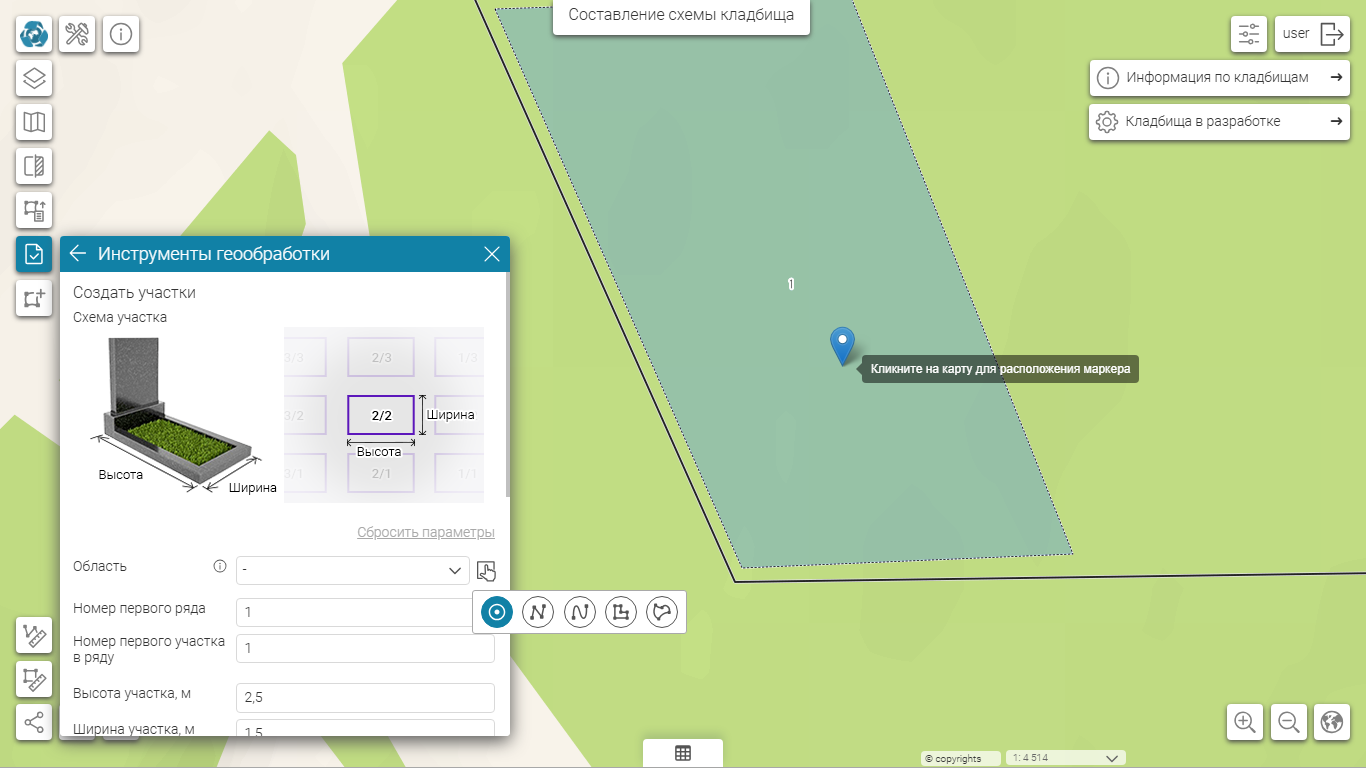Open the basemap folded-map icon
The width and height of the screenshot is (1366, 768).
[x=34, y=122]
